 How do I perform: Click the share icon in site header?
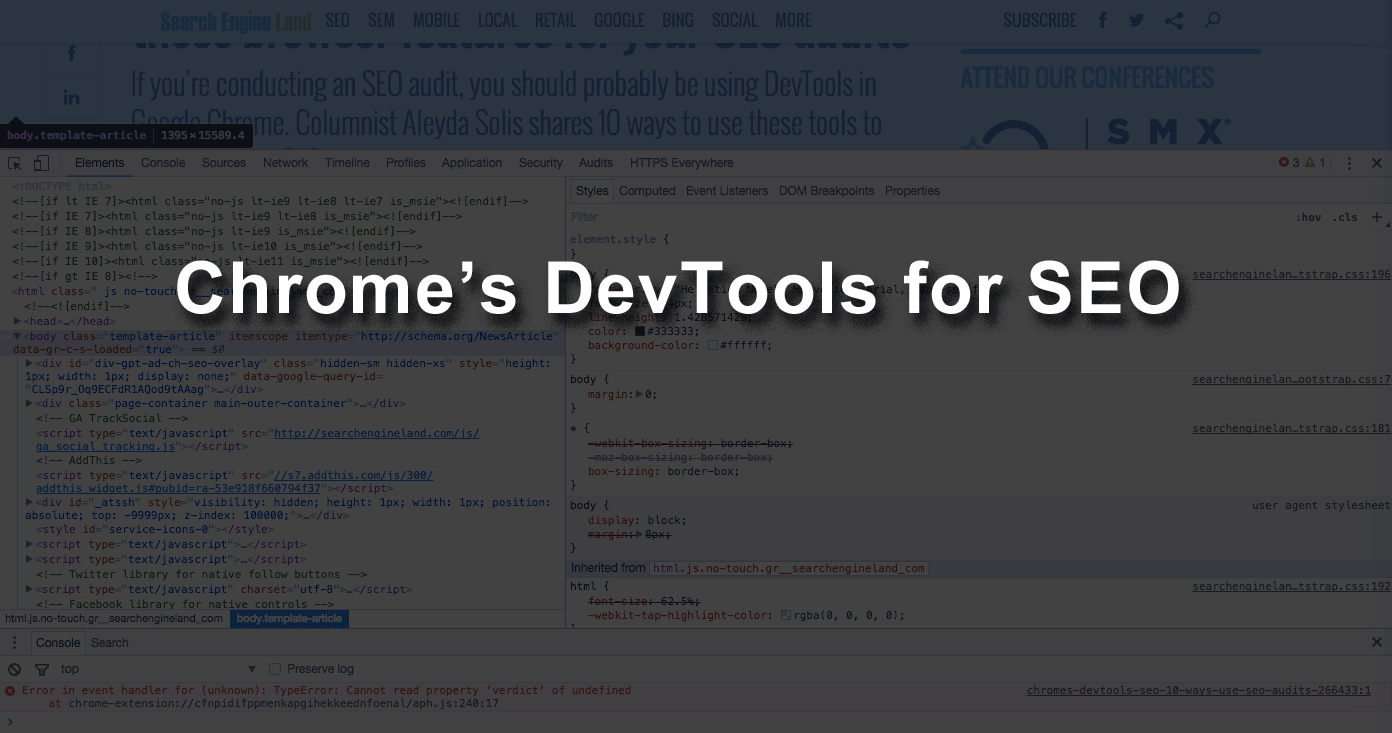(x=1175, y=20)
